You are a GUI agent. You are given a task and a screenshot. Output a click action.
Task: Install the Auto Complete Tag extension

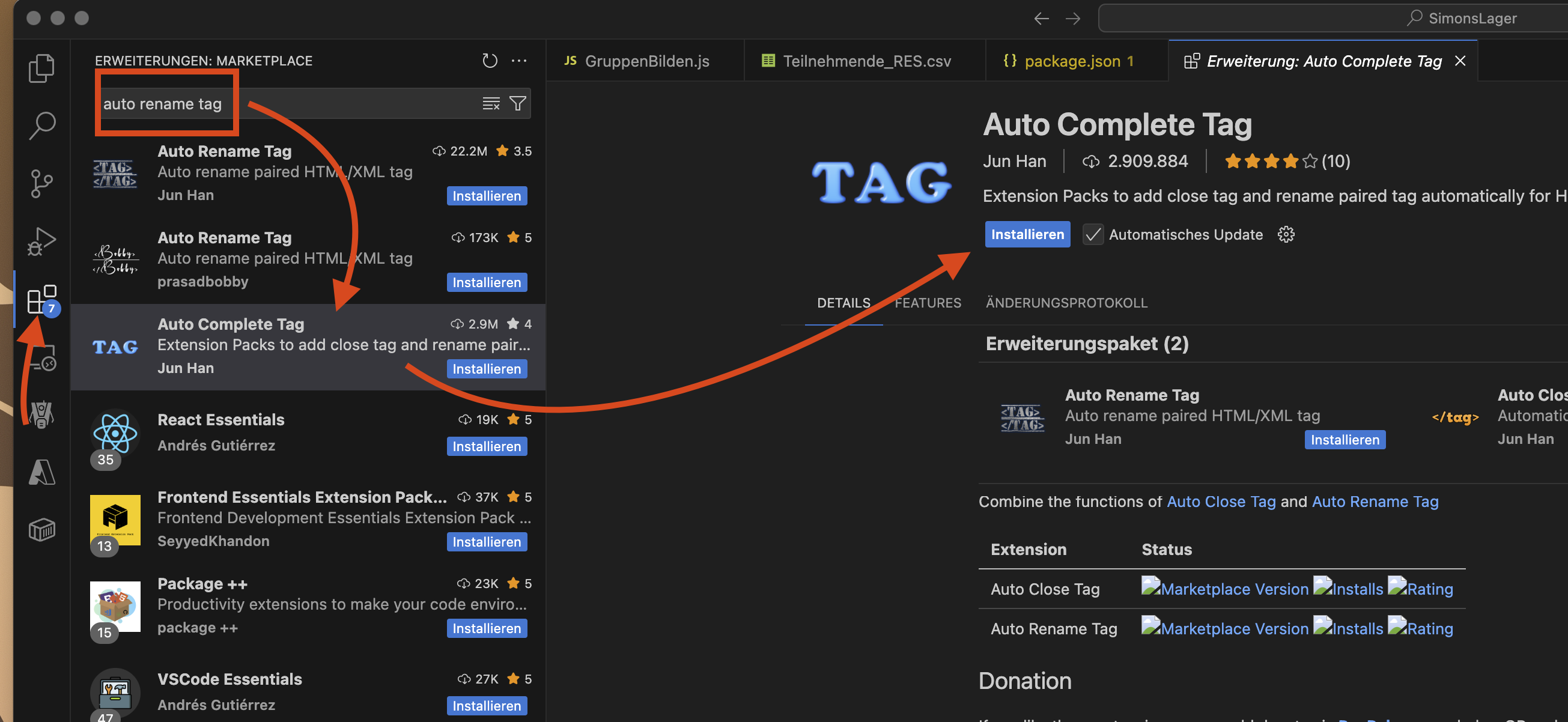point(1027,234)
